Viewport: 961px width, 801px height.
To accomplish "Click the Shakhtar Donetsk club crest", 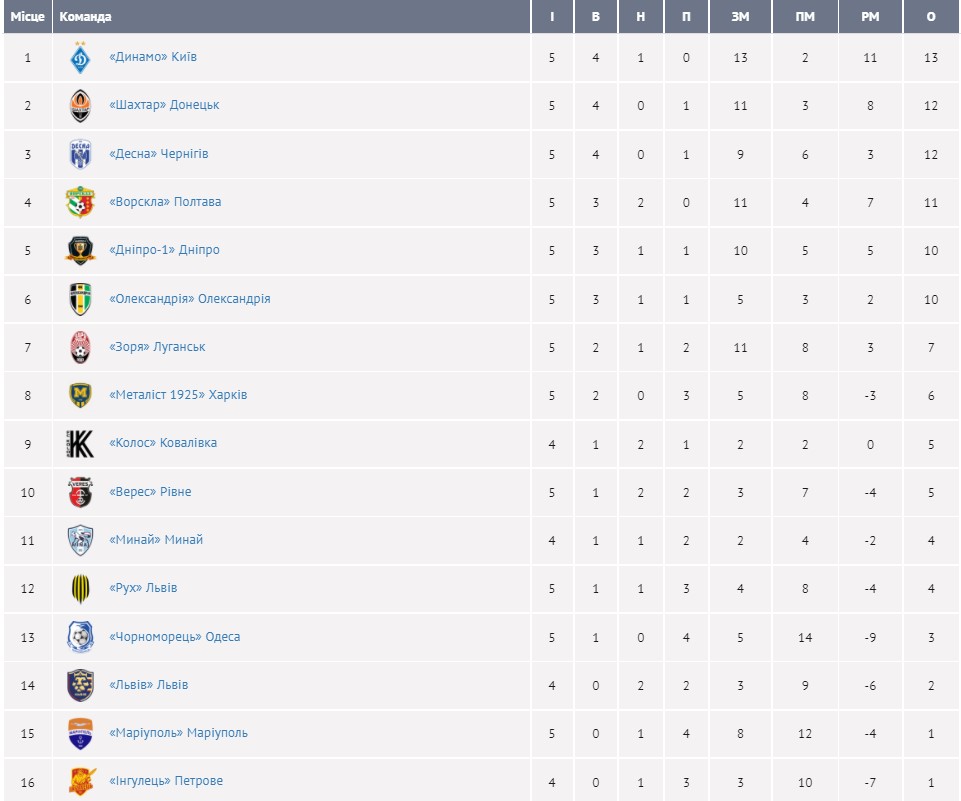I will (80, 105).
